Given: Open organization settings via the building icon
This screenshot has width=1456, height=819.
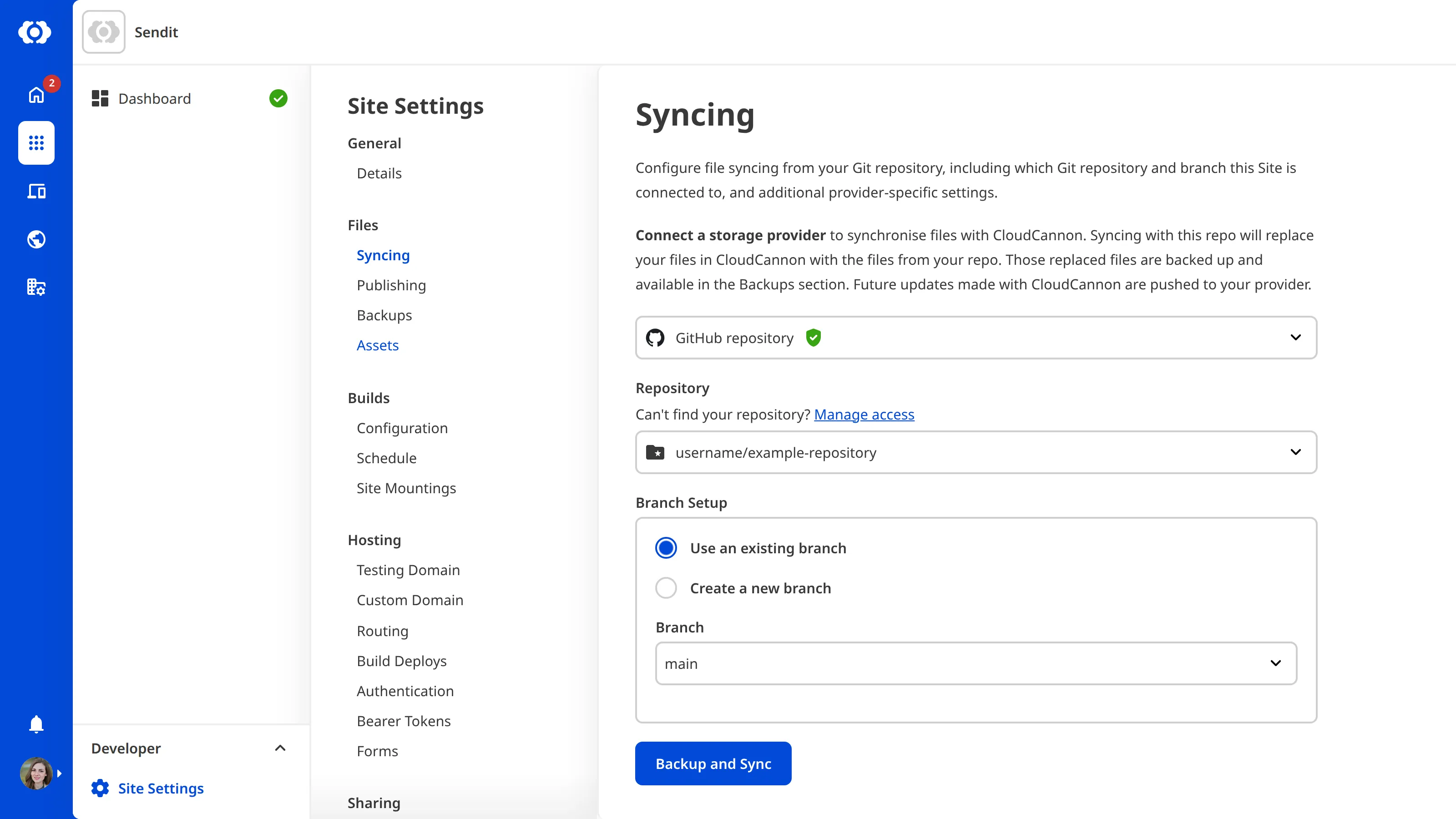Looking at the screenshot, I should [35, 287].
